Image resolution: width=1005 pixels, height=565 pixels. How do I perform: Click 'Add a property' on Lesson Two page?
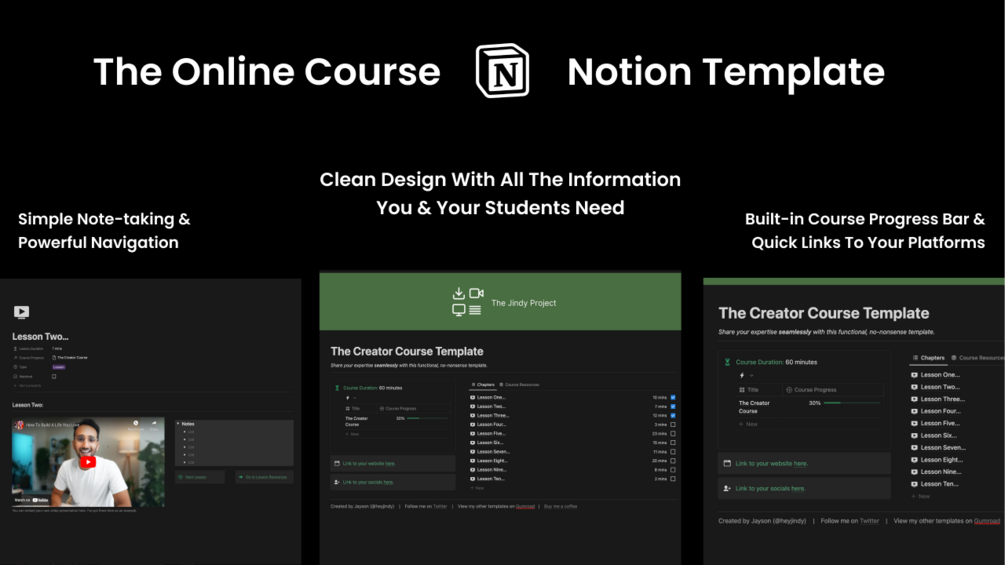(x=27, y=386)
